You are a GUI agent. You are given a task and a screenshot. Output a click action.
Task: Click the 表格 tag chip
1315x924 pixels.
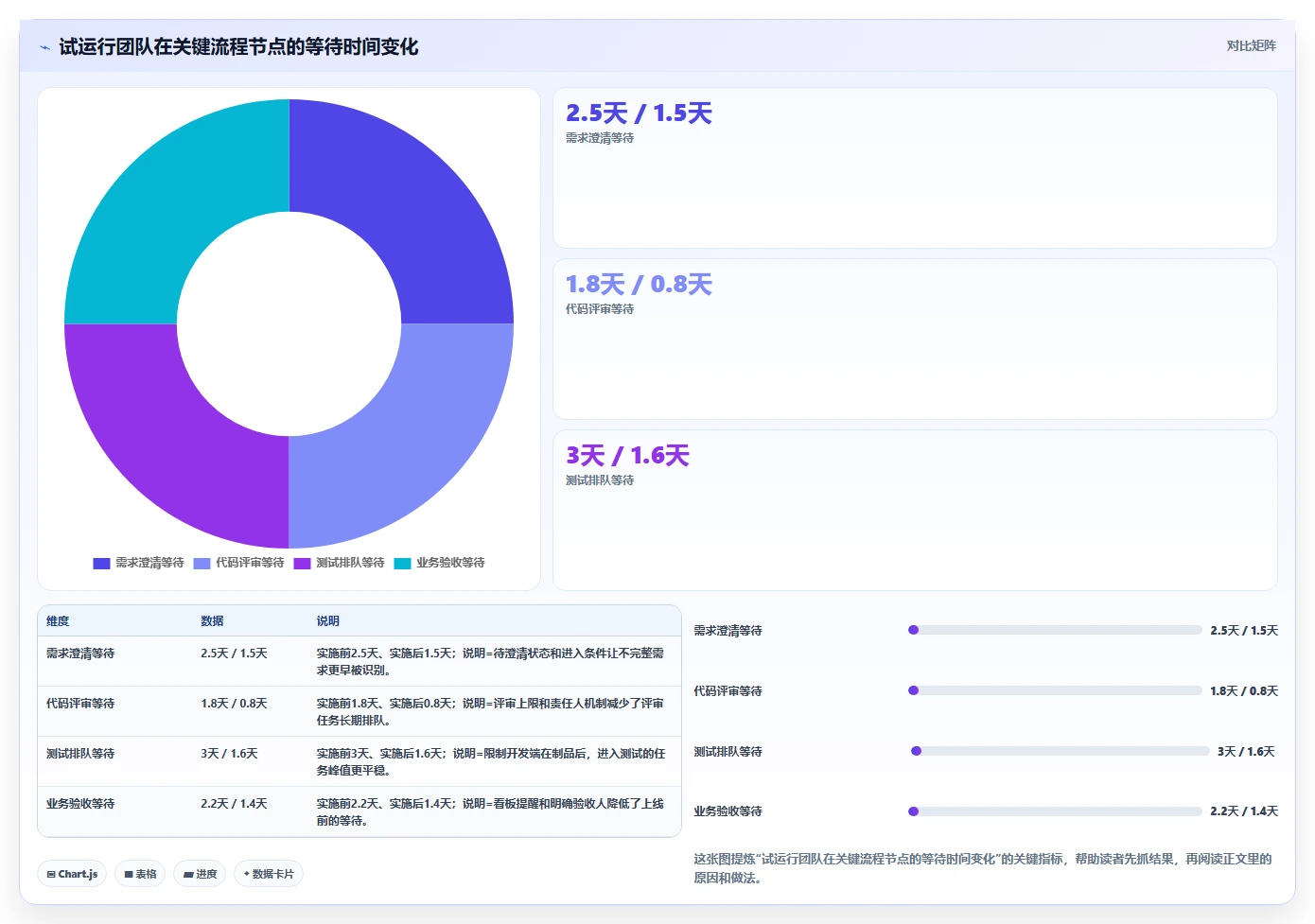pos(140,874)
